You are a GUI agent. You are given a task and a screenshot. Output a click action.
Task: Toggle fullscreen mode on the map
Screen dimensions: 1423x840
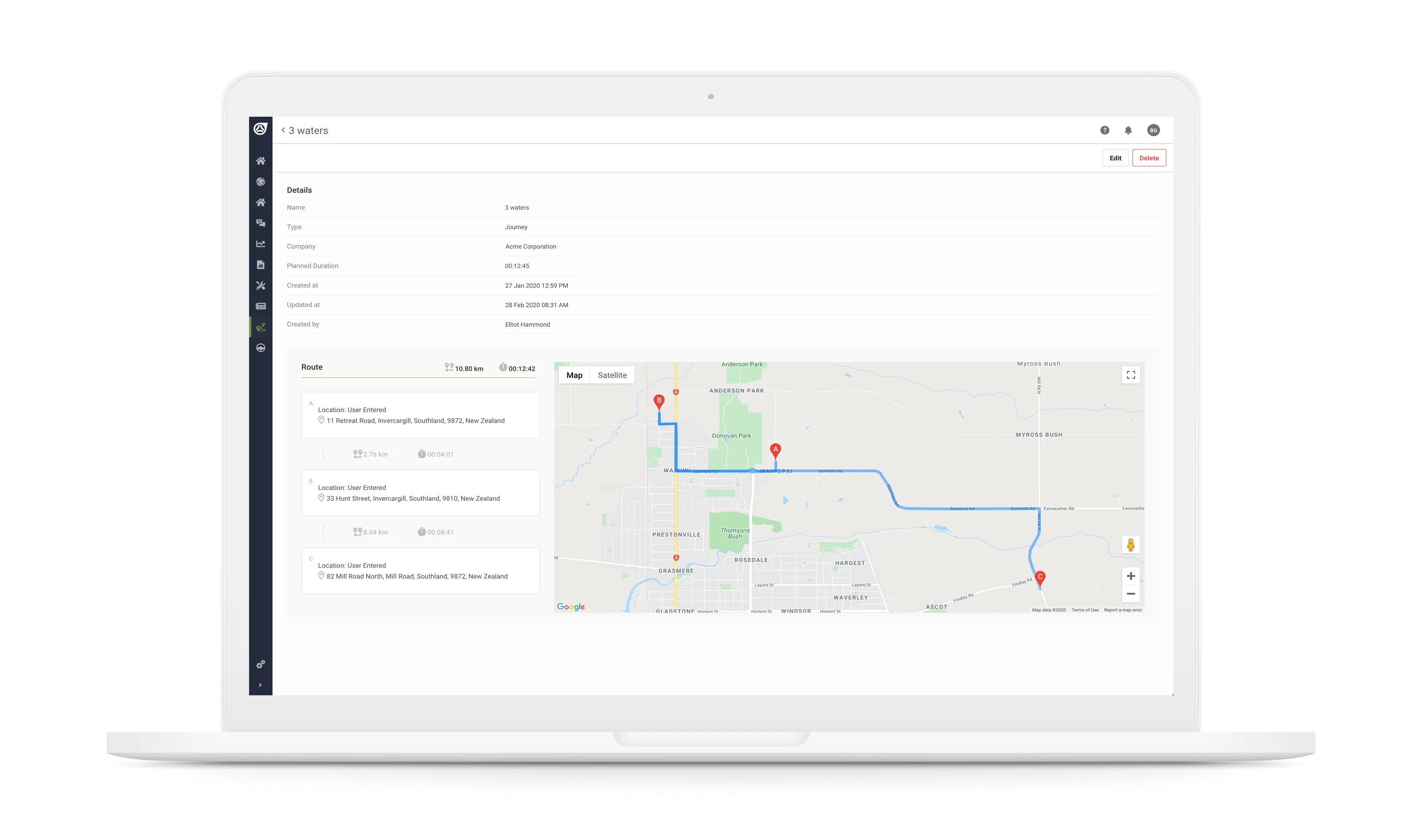1131,375
